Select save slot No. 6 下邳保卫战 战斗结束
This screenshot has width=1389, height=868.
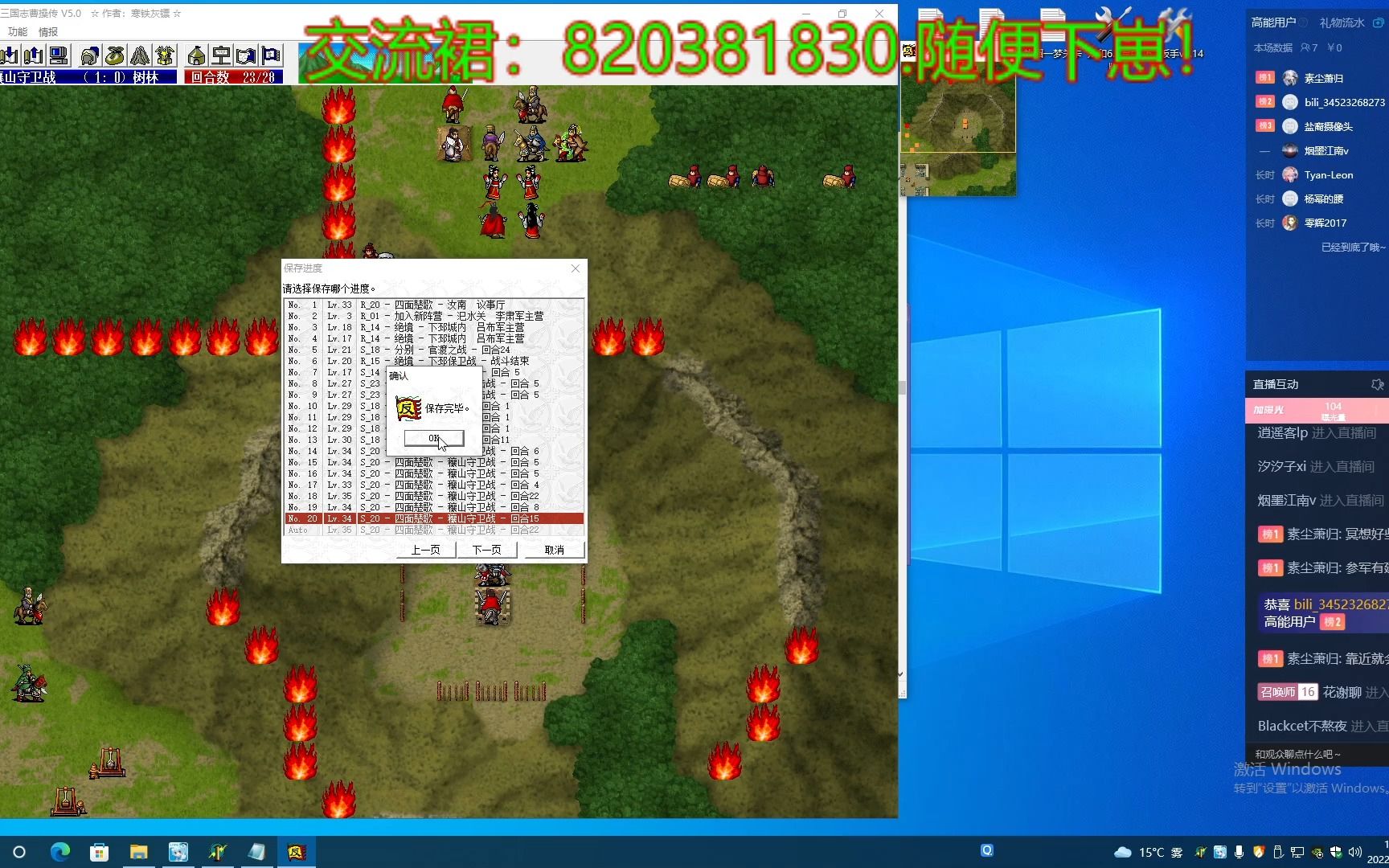[434, 361]
